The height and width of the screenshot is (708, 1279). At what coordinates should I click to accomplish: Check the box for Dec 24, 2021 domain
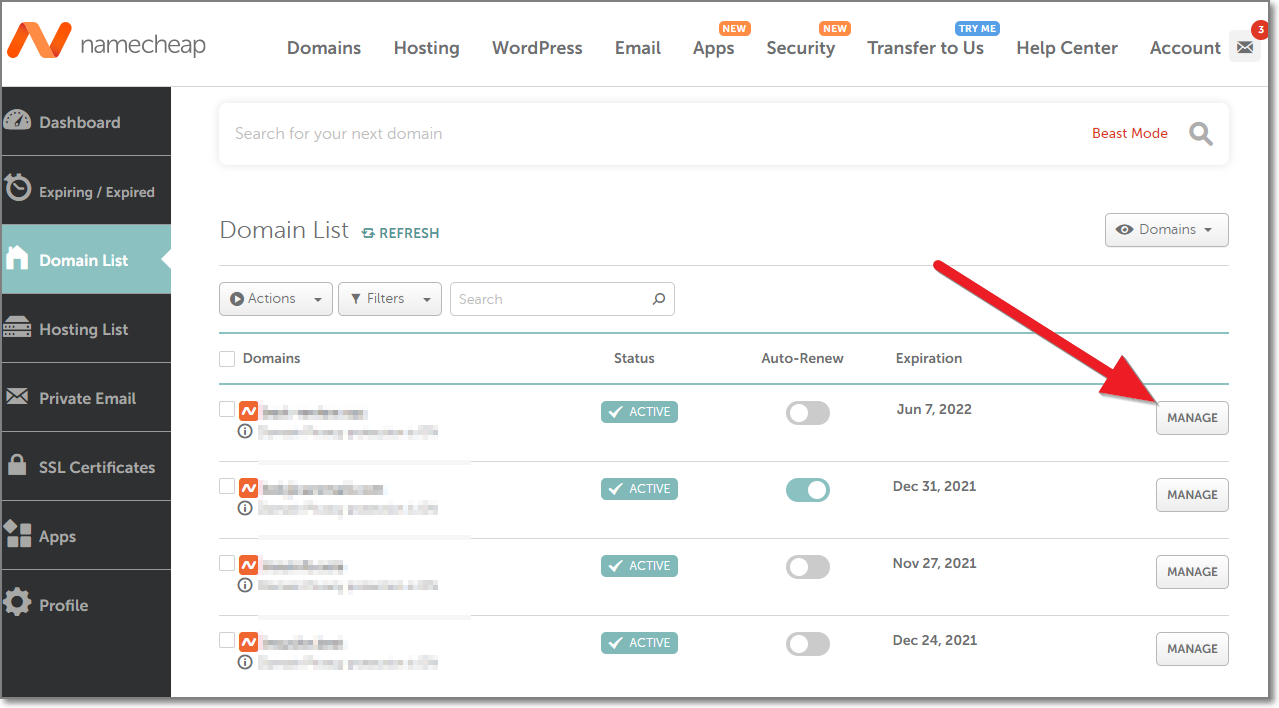tap(227, 640)
